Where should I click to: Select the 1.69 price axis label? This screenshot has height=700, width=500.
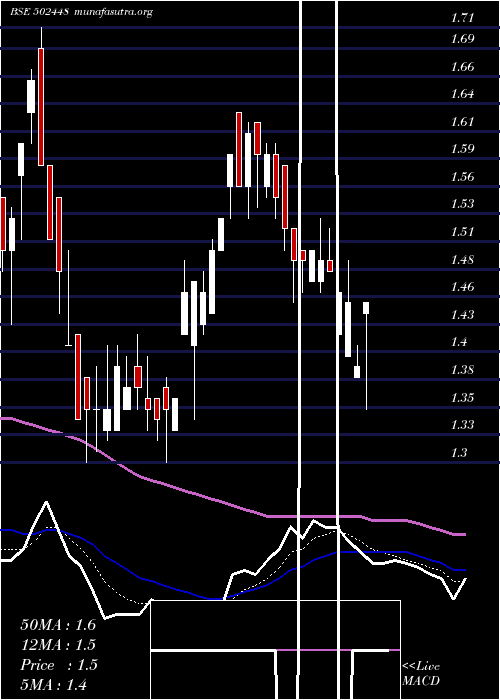coord(462,39)
